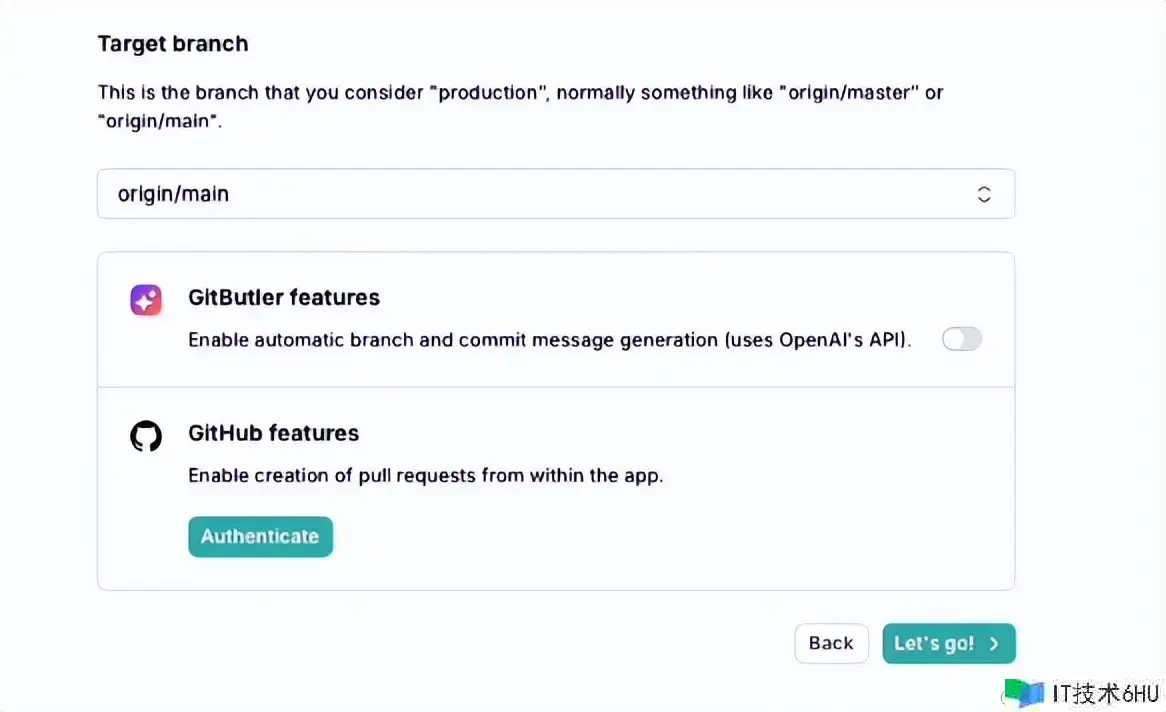Screen dimensions: 1166x712
Task: Click the production branch description paragraph
Action: click(x=520, y=105)
